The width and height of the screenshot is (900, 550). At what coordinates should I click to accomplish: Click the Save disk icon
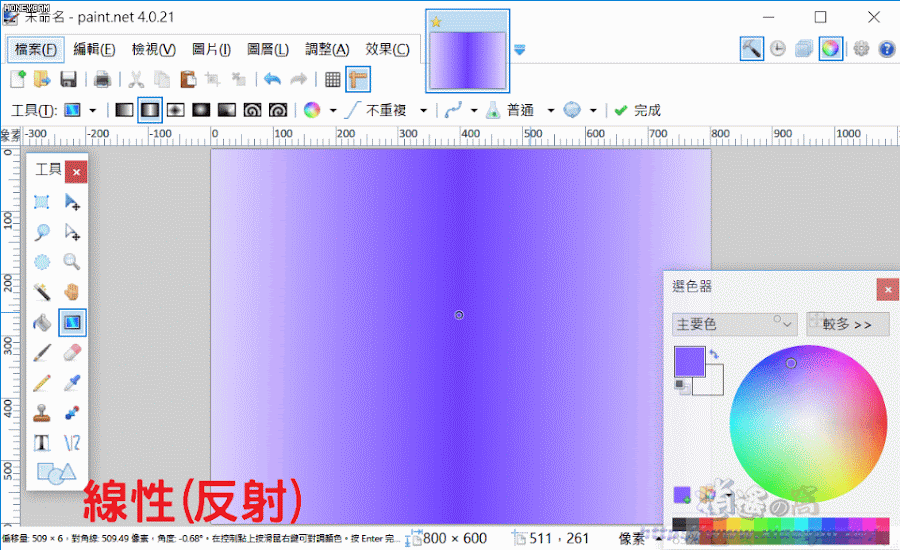coord(68,79)
